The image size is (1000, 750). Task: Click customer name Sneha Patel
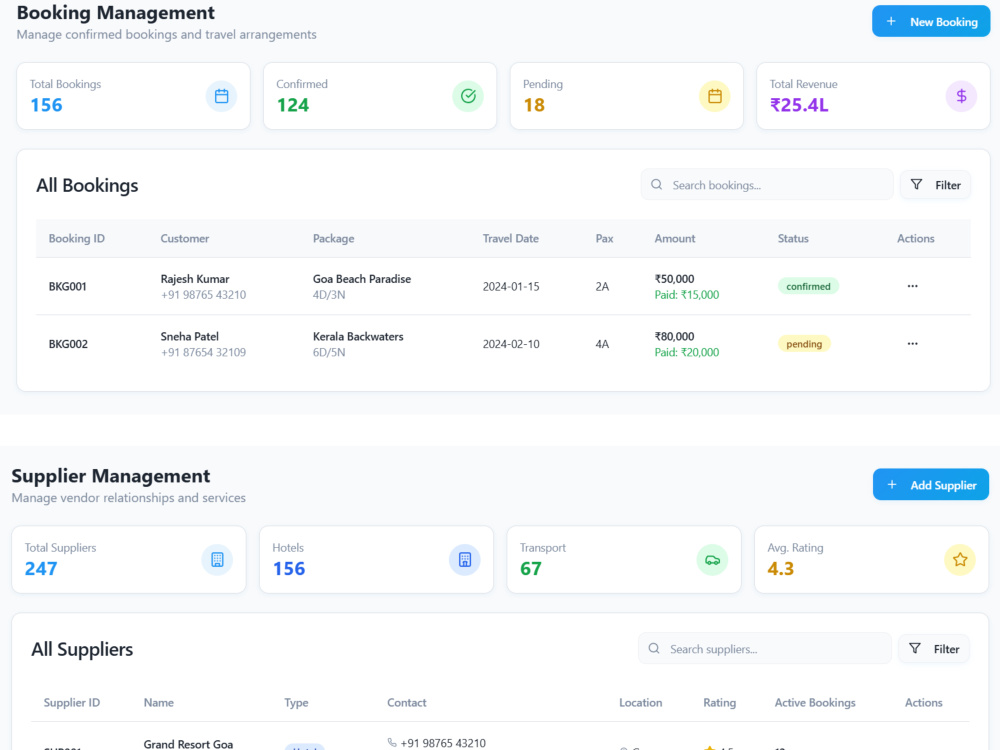click(x=189, y=336)
